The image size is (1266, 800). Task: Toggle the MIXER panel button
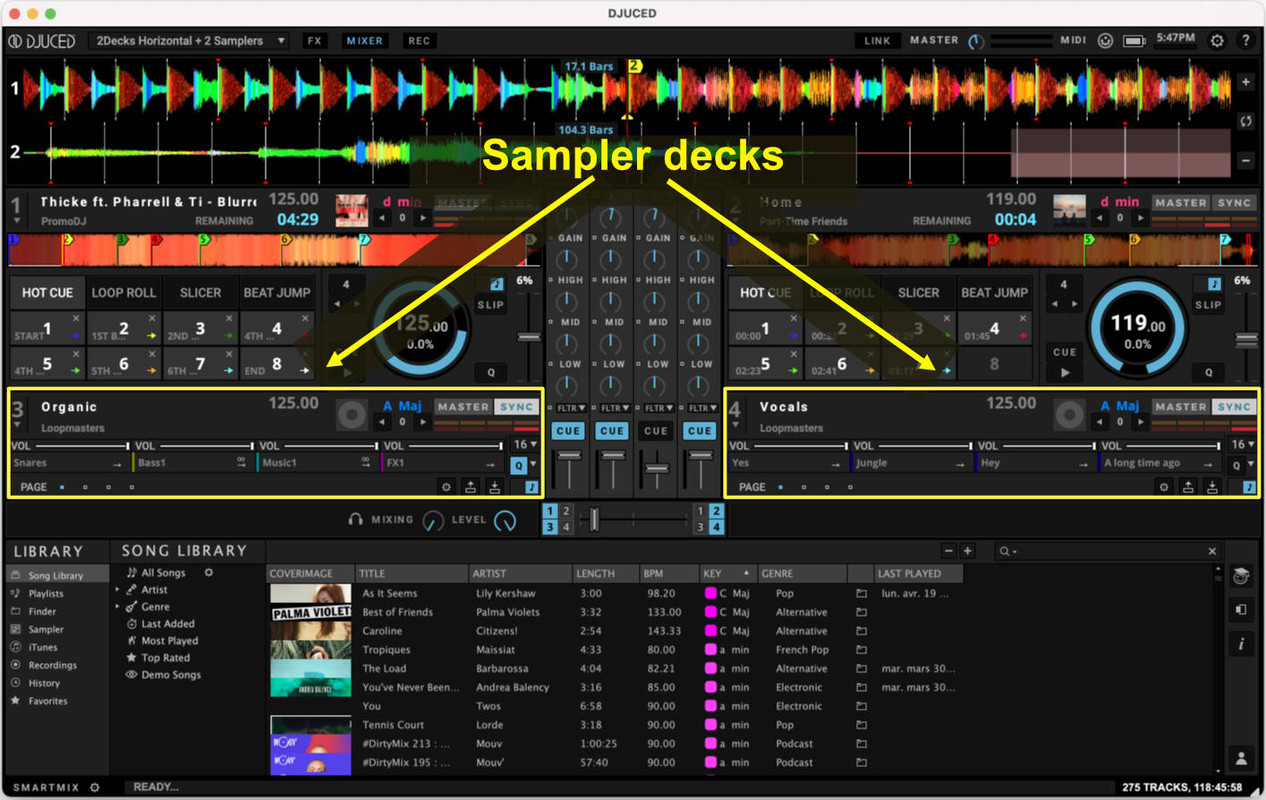pos(364,41)
